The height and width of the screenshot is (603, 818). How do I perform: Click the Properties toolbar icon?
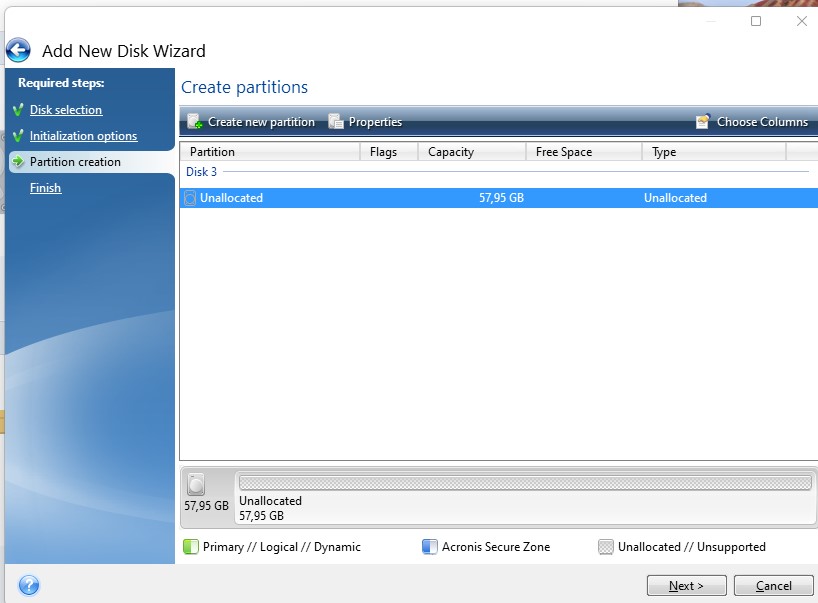tap(335, 122)
